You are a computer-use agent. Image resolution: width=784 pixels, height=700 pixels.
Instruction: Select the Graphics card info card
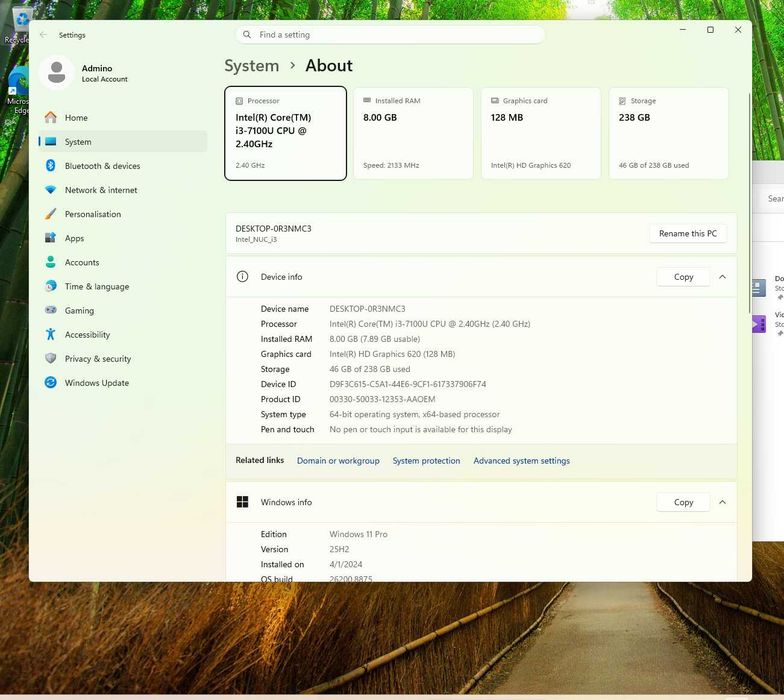(x=540, y=133)
